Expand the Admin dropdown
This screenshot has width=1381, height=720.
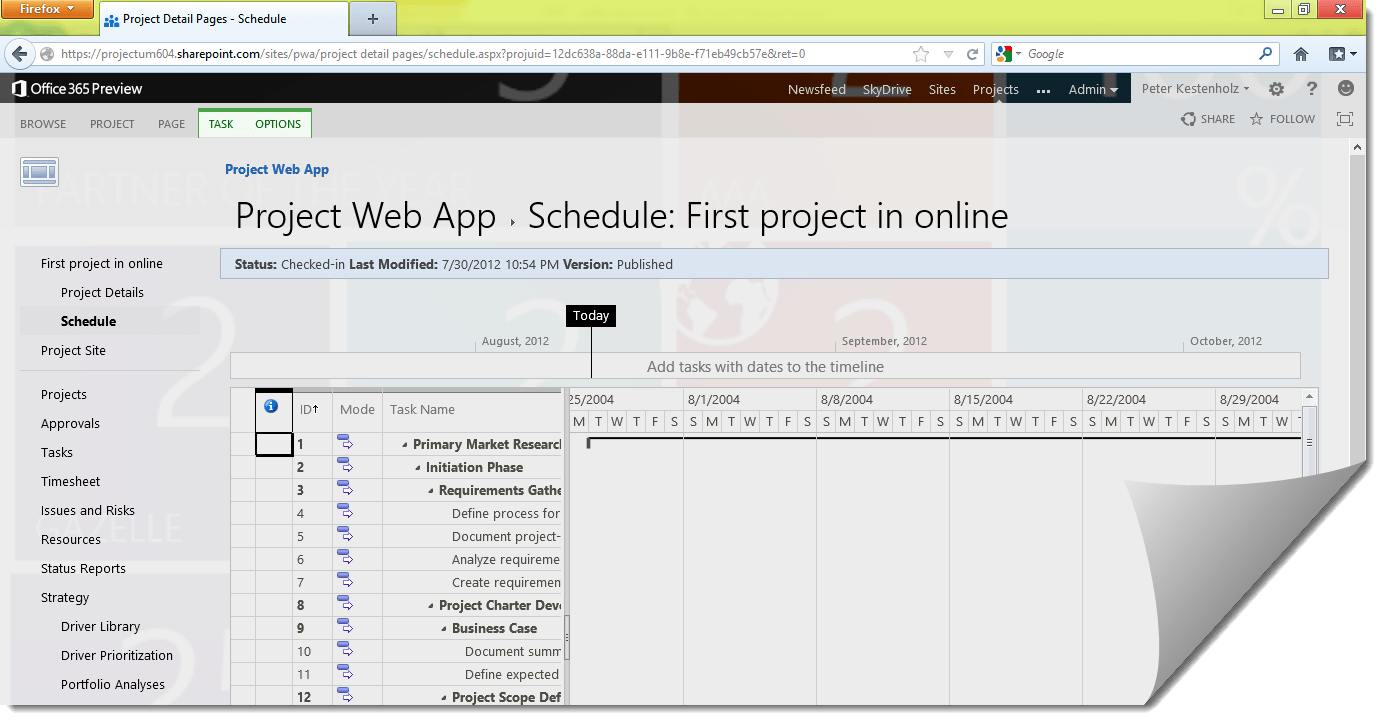tap(1093, 89)
